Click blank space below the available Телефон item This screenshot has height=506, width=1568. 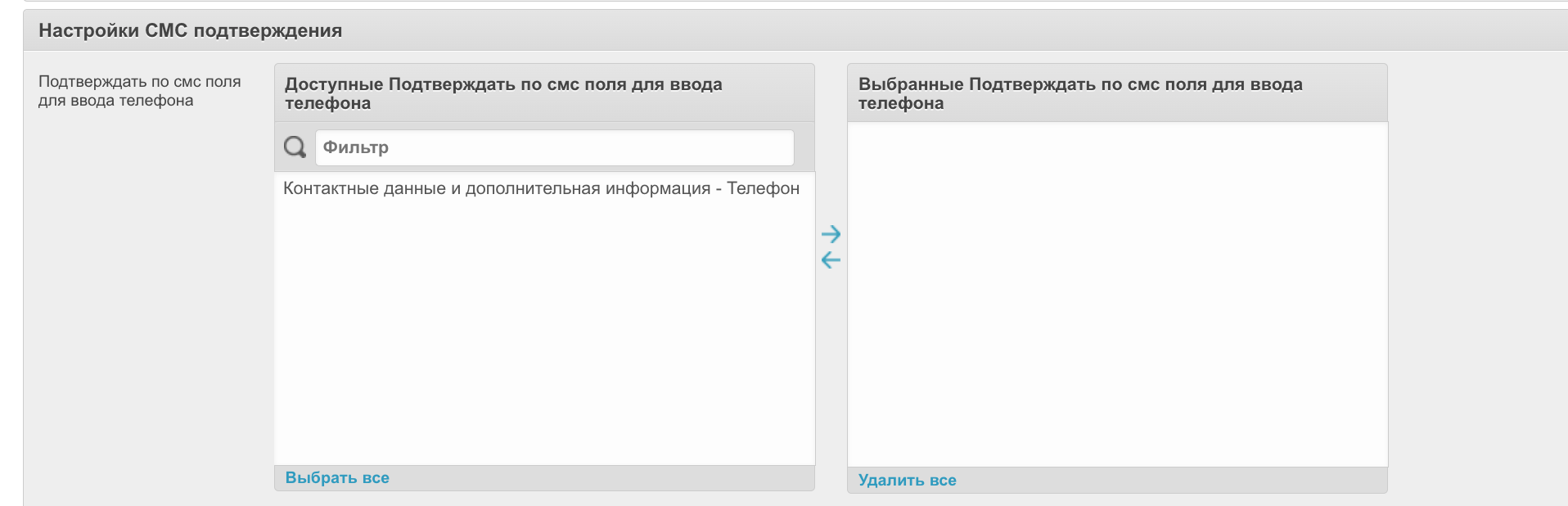pos(544,328)
